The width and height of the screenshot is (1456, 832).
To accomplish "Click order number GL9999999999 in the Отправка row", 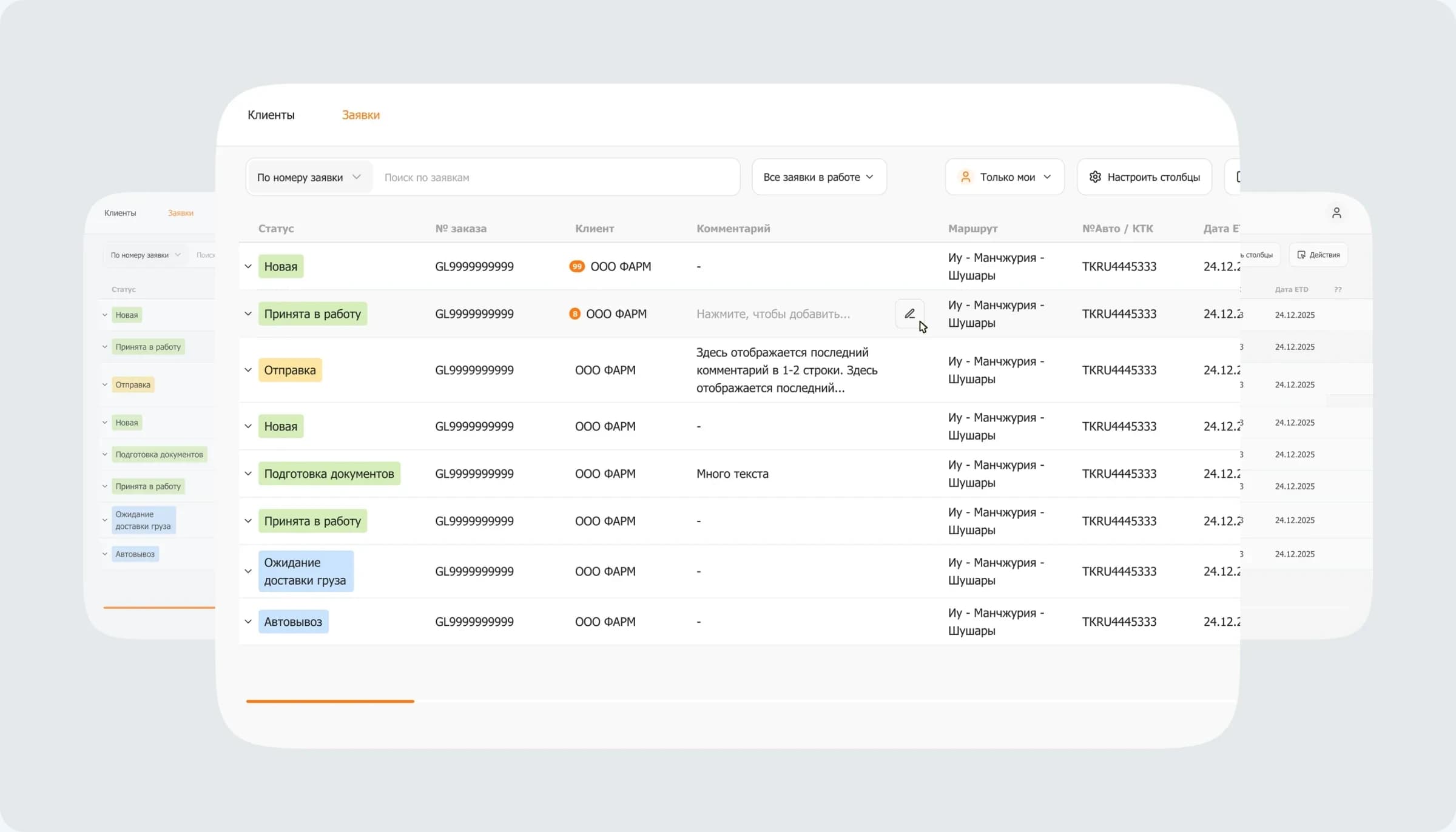I will click(x=474, y=370).
